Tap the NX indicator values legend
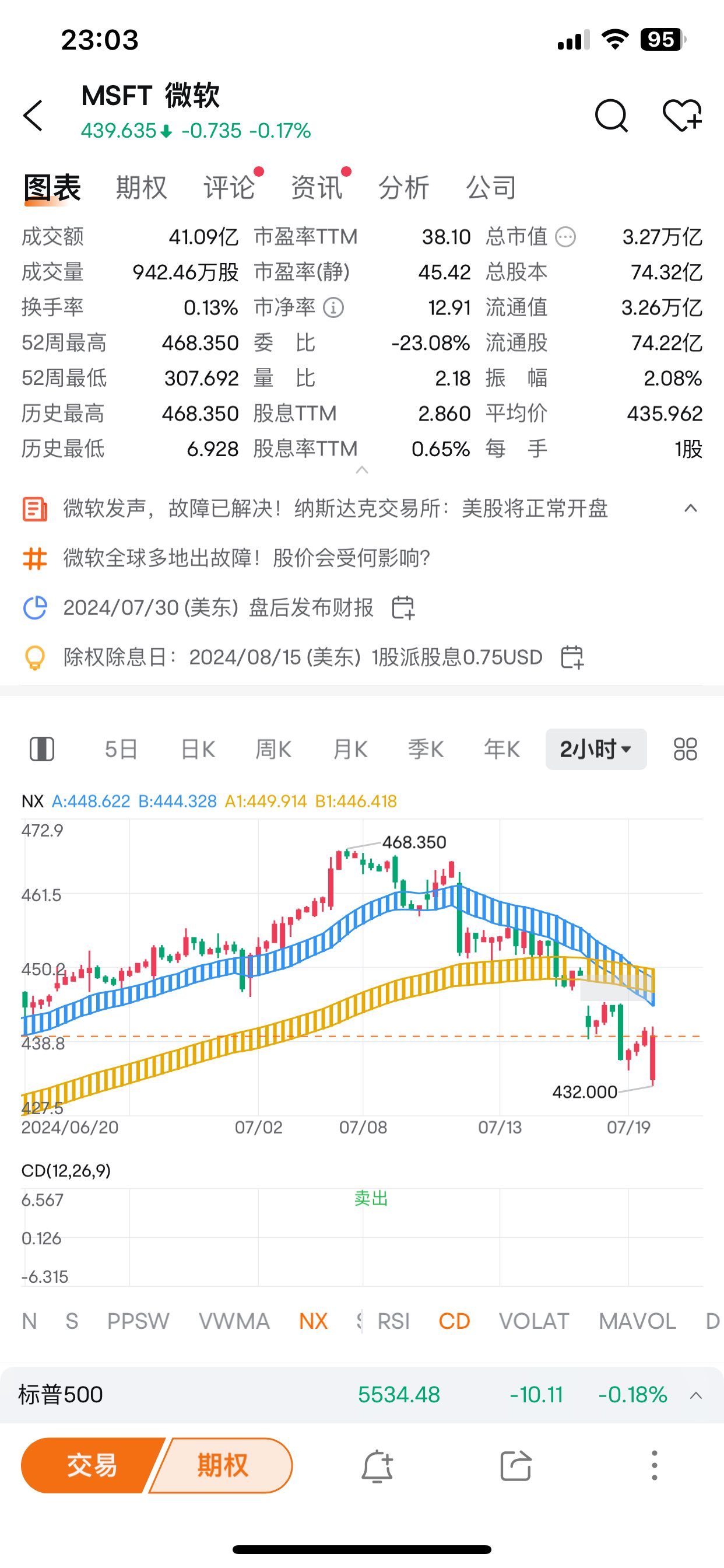This screenshot has height=1568, width=724. 209,801
